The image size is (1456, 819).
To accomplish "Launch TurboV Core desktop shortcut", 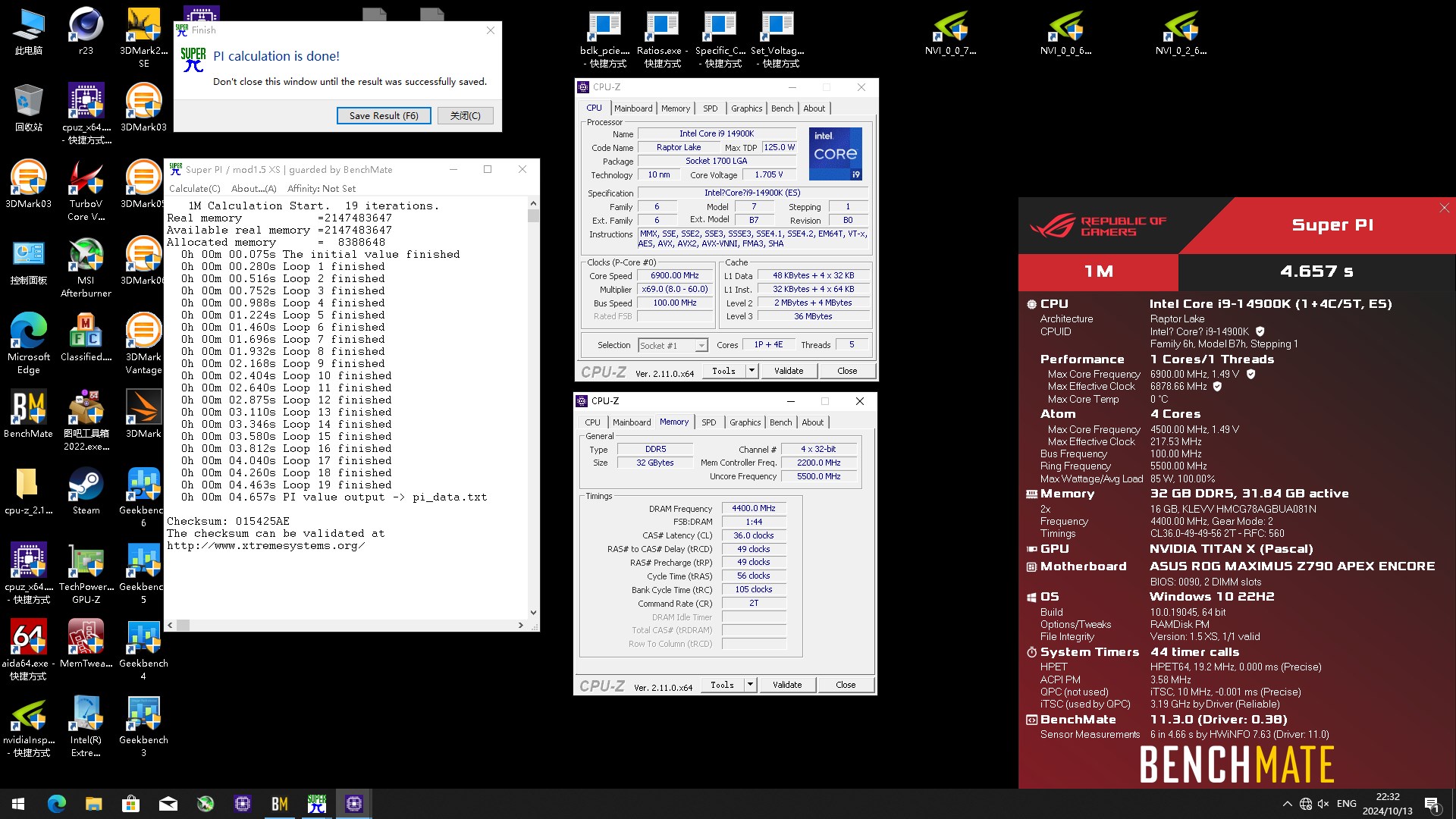I will click(x=86, y=191).
